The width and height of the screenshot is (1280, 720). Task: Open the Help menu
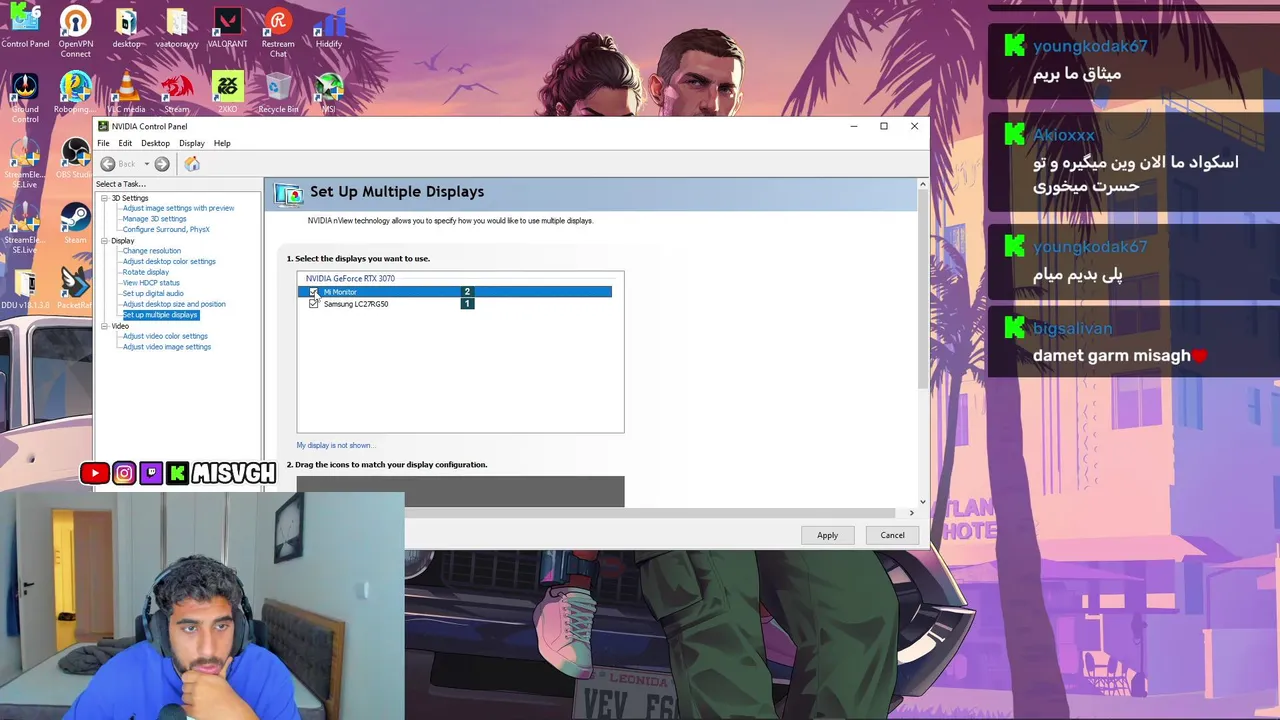tap(222, 143)
